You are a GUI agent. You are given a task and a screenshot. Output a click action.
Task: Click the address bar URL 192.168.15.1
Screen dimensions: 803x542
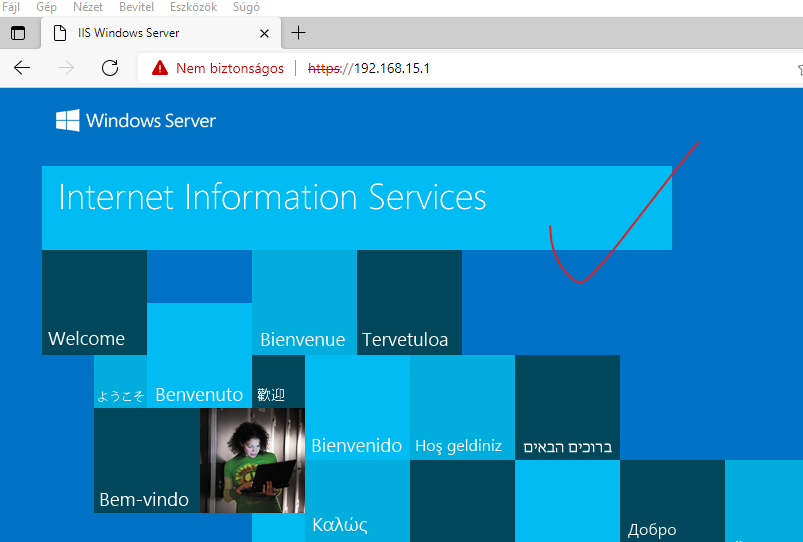pos(369,68)
